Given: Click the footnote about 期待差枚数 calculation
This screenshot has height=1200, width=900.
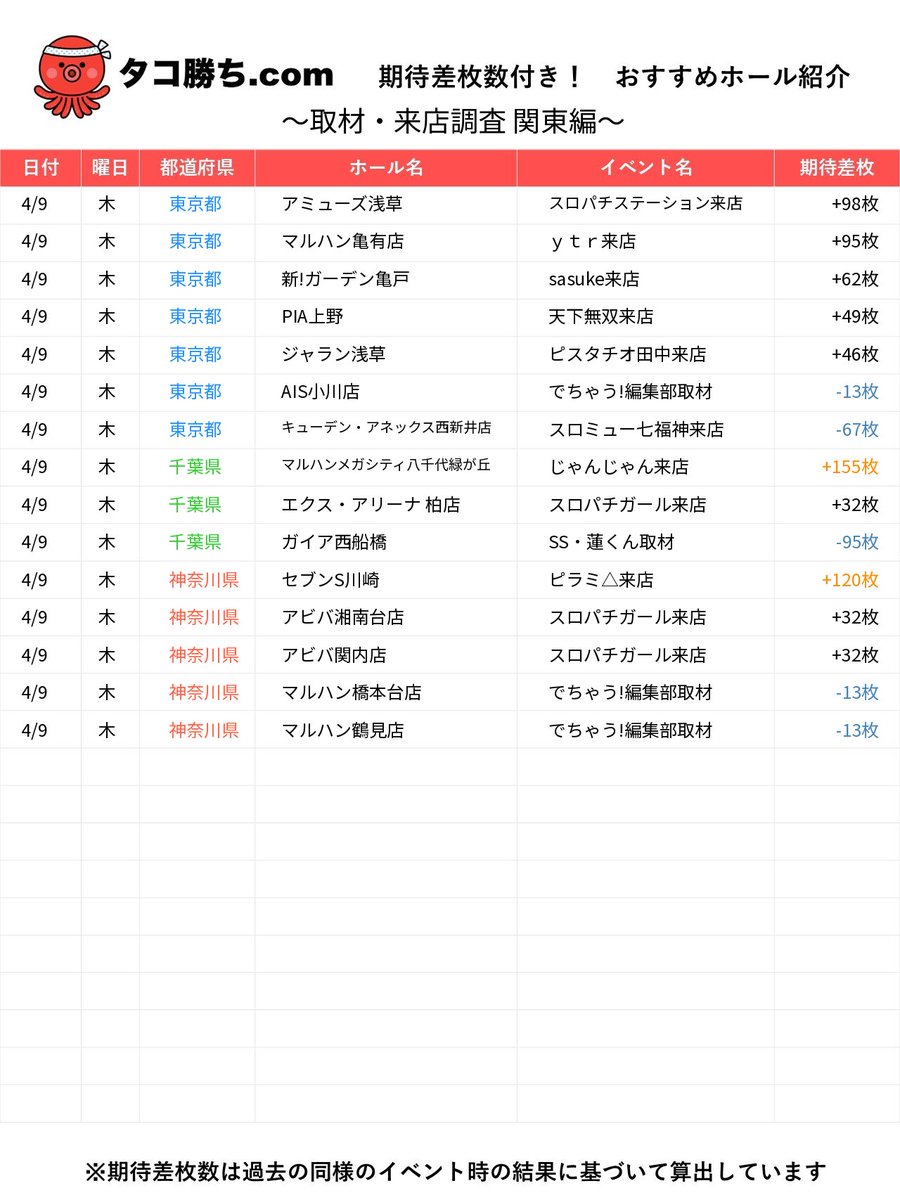Looking at the screenshot, I should [x=455, y=1171].
